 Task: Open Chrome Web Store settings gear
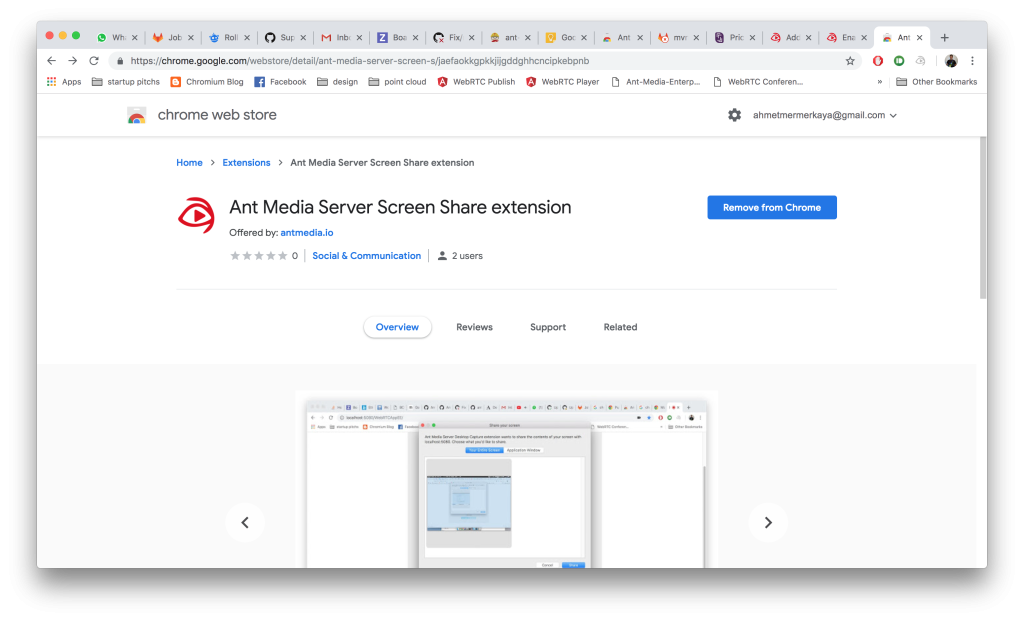(735, 115)
